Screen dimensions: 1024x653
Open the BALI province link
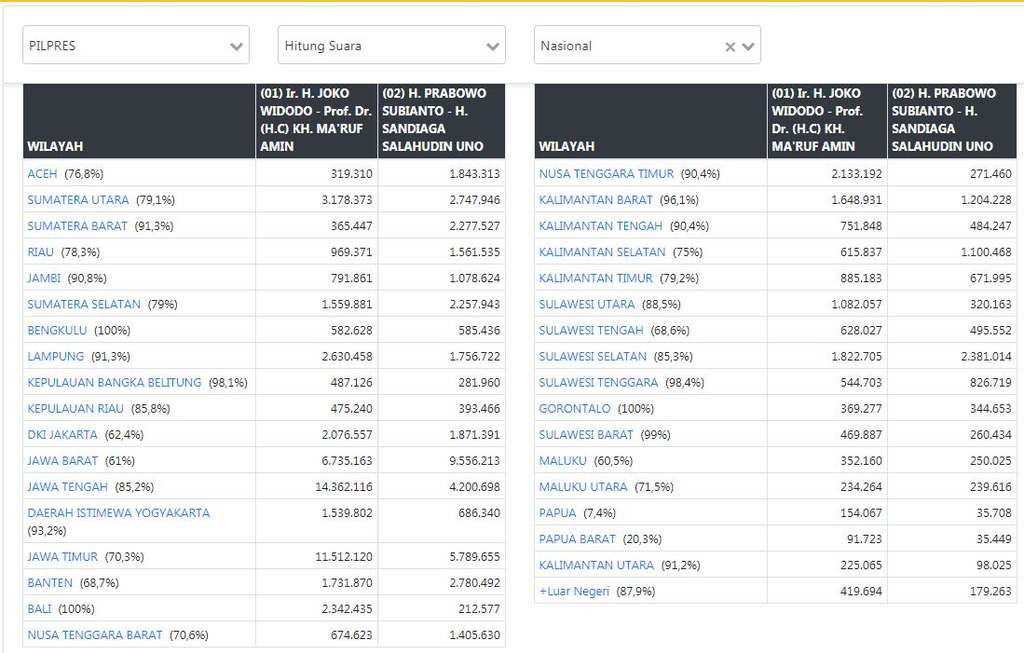(39, 609)
